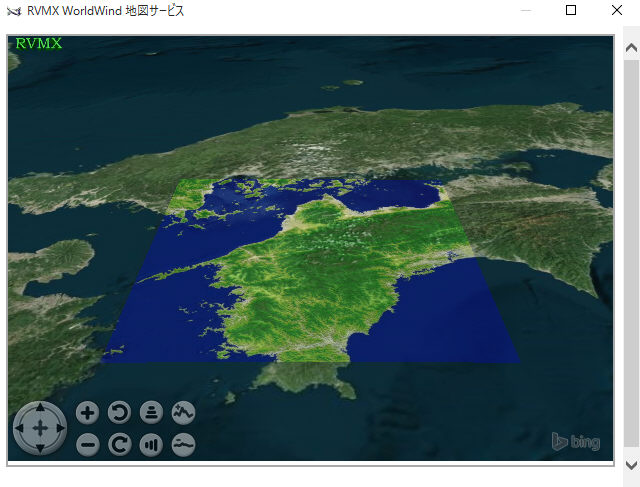Pan the map down using the south arrow
Screen dimensions: 640x487
click(40, 448)
